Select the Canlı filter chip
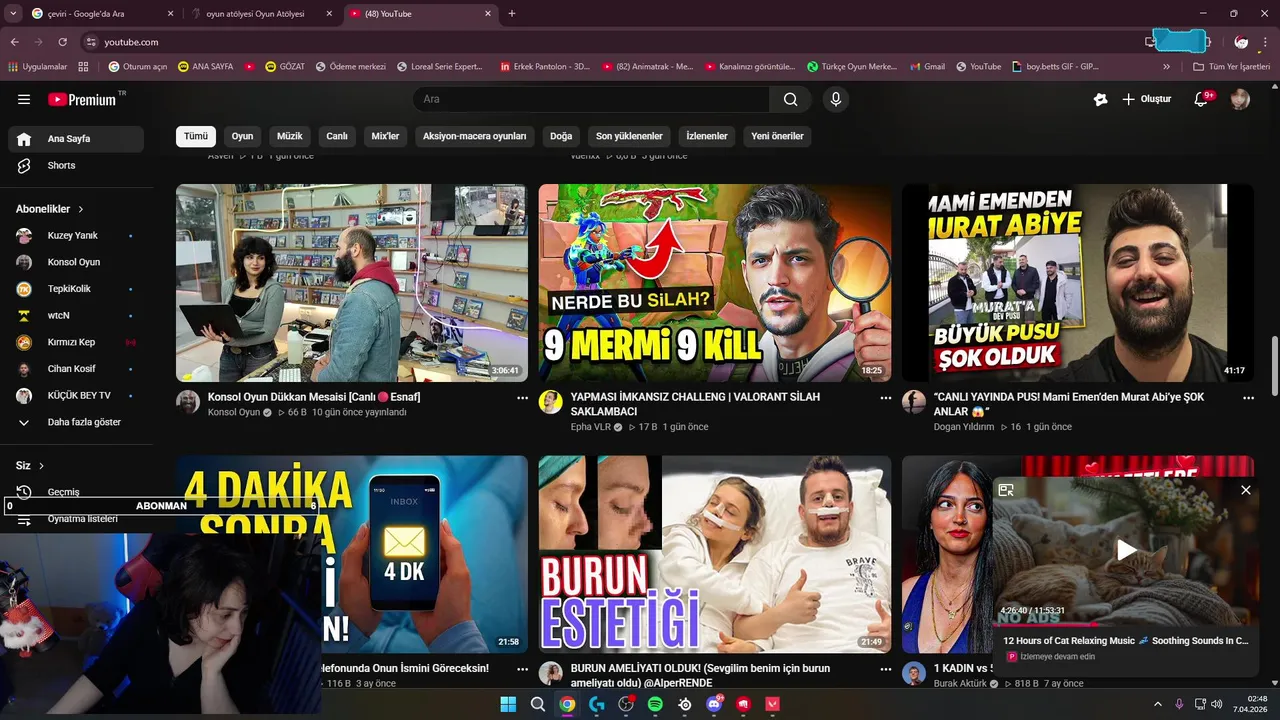The image size is (1280, 720). tap(337, 136)
